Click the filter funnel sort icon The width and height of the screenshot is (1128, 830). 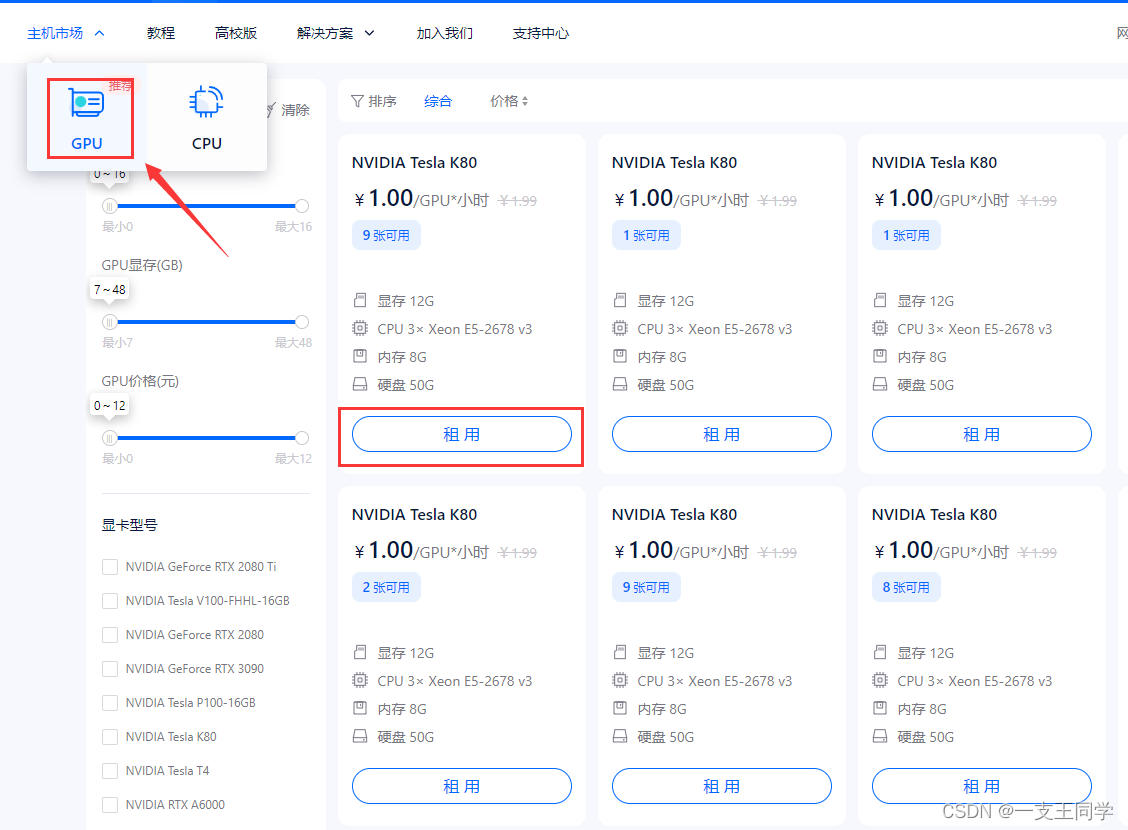tap(357, 101)
